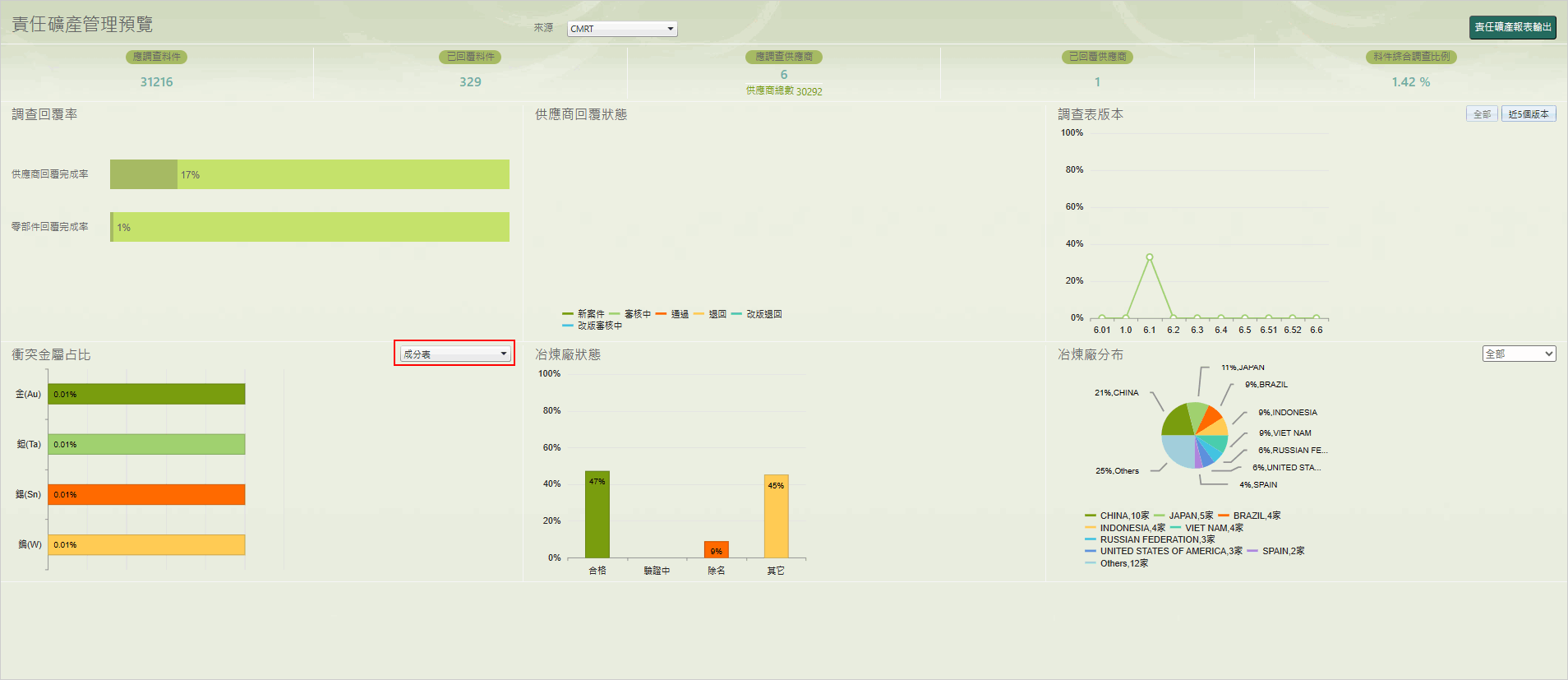This screenshot has height=680, width=1568.
Task: Click the 25%,Others pie label
Action: (1117, 471)
